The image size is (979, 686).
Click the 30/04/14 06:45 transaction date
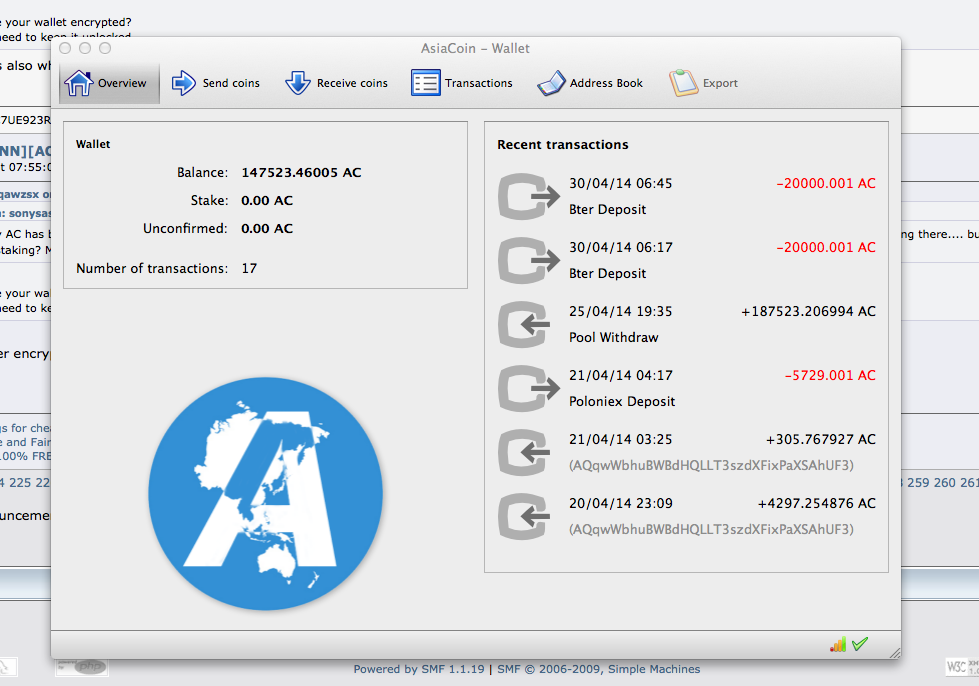click(x=621, y=184)
